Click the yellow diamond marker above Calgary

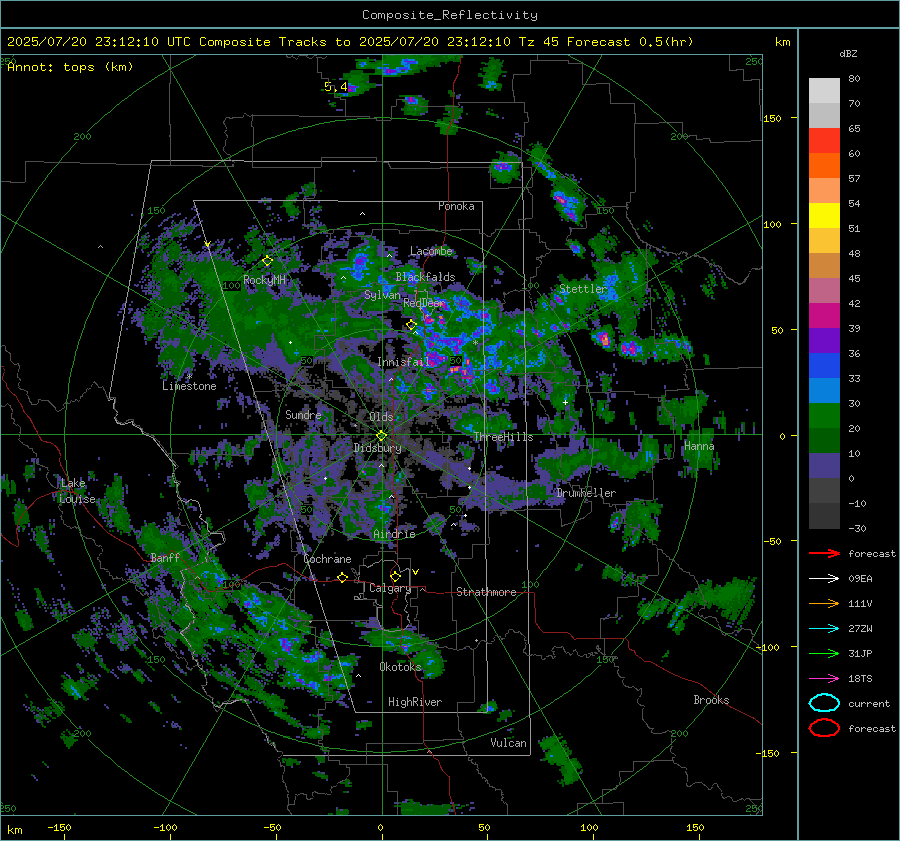tap(395, 576)
